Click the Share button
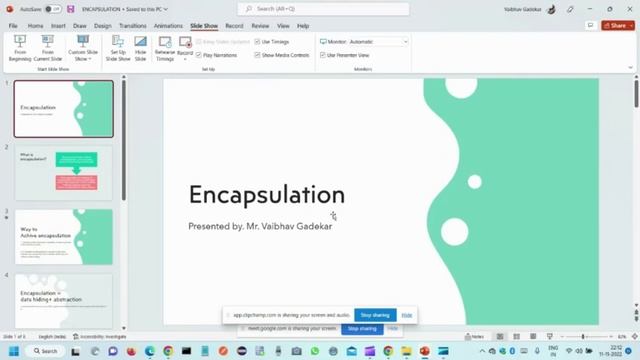 618,25
